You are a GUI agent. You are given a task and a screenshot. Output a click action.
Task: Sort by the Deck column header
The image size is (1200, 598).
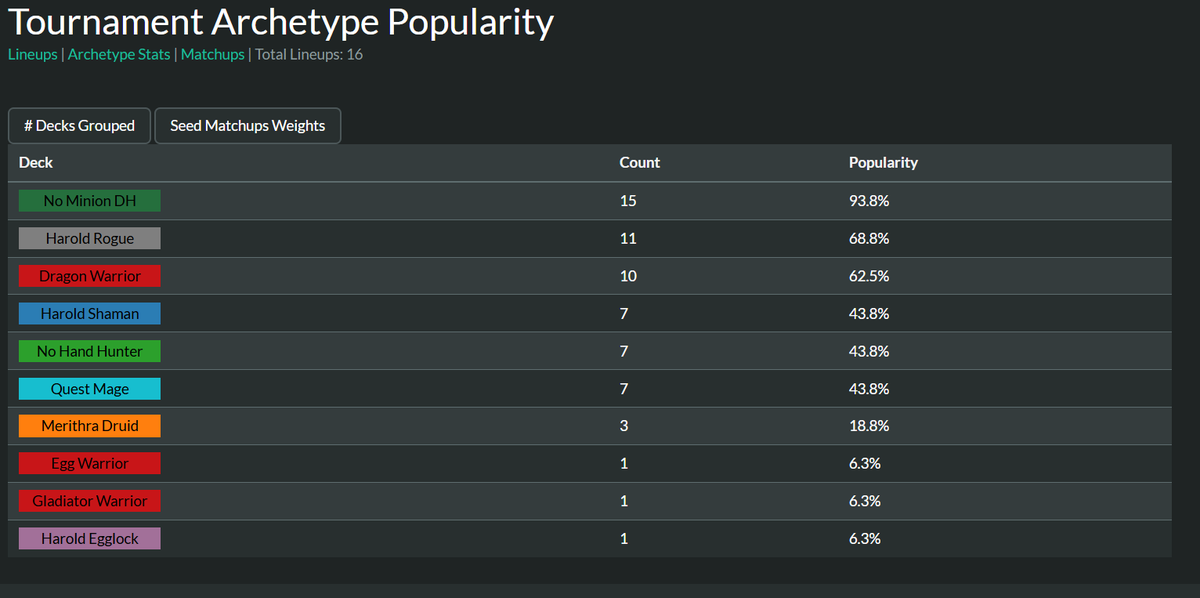[36, 162]
